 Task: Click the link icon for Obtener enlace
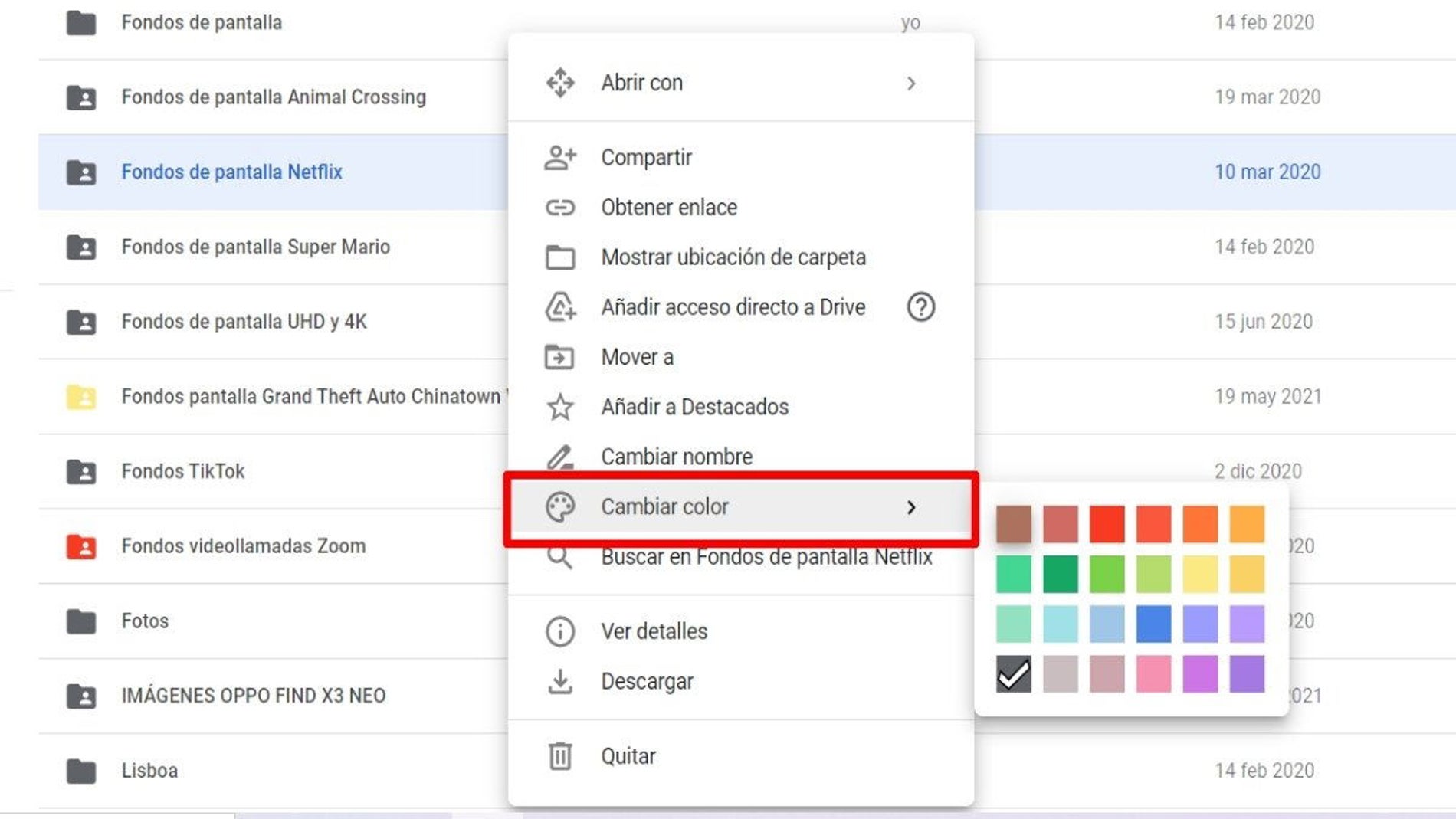coord(559,208)
